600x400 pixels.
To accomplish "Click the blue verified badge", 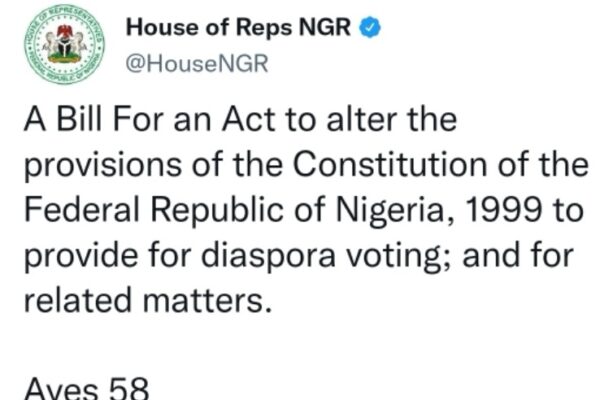I will click(x=370, y=27).
